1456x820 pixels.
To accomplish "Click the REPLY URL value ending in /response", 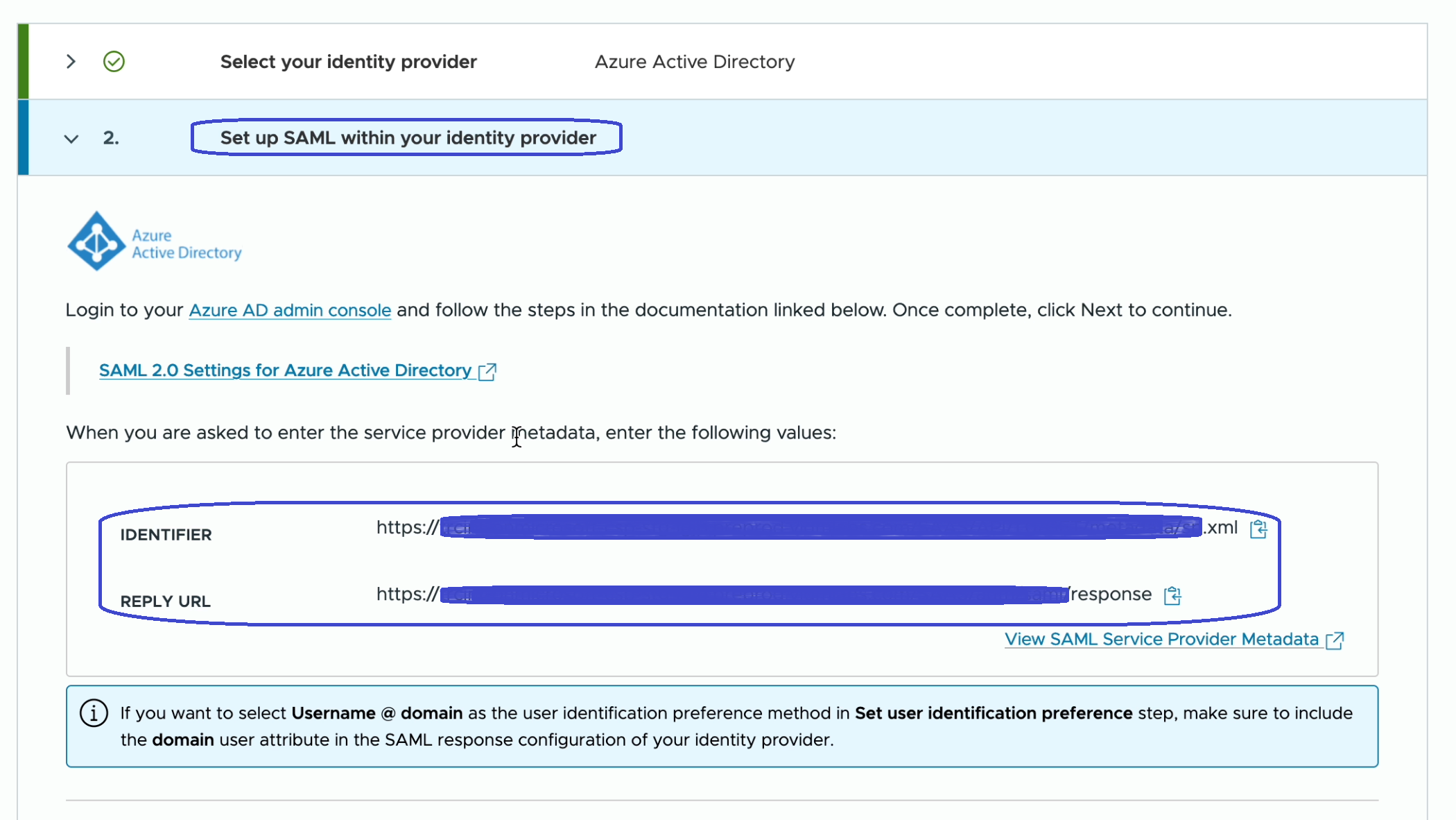I will 763,594.
